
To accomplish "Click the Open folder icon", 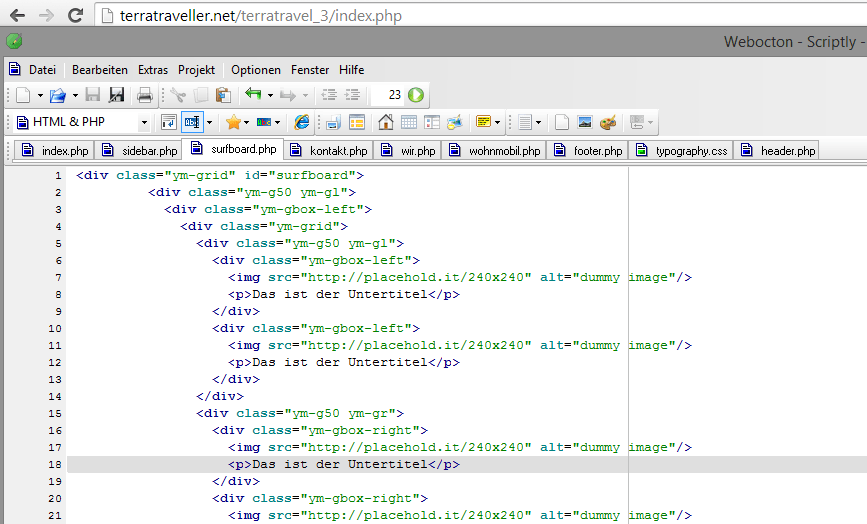I will click(x=58, y=95).
